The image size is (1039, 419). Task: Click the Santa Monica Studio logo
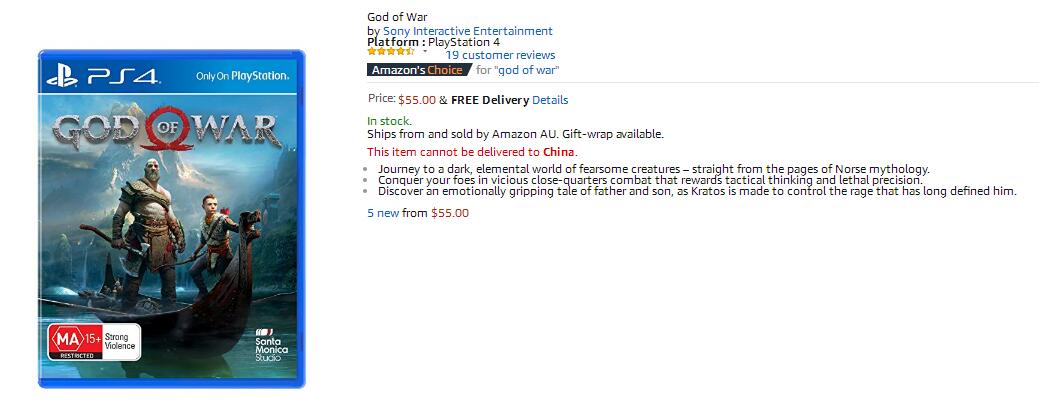272,345
